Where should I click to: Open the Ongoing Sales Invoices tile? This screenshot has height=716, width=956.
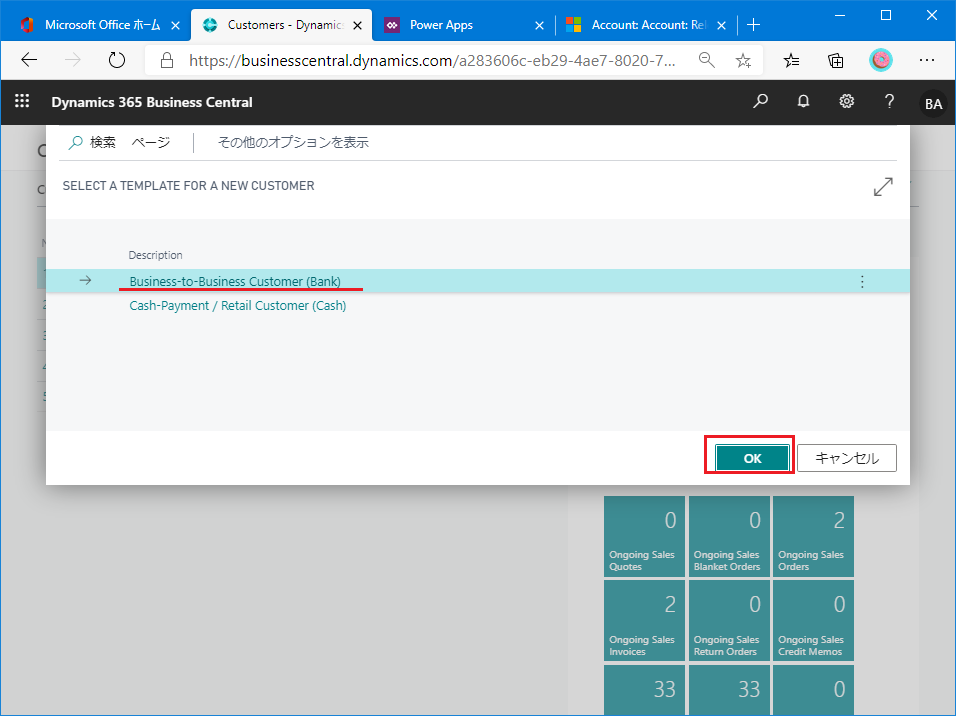pyautogui.click(x=644, y=621)
